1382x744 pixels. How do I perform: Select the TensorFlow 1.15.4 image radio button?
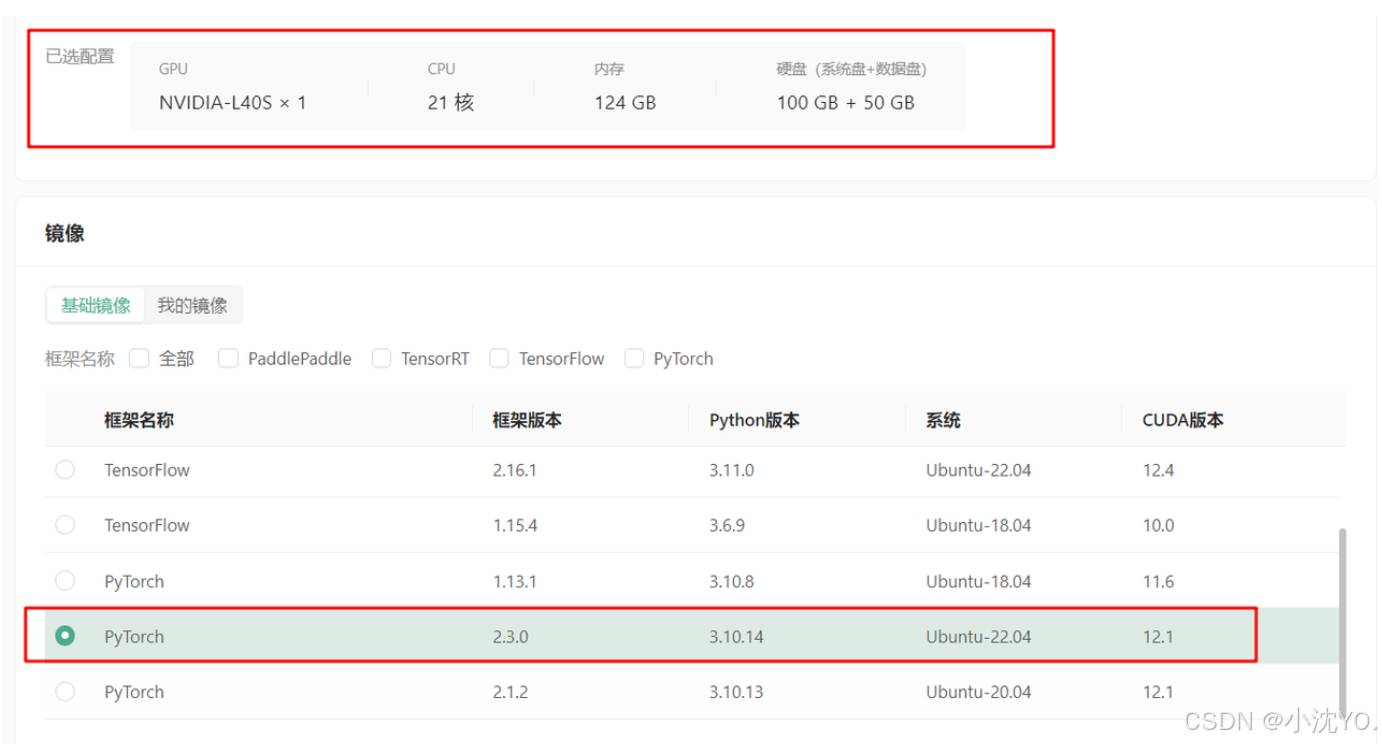[x=65, y=525]
